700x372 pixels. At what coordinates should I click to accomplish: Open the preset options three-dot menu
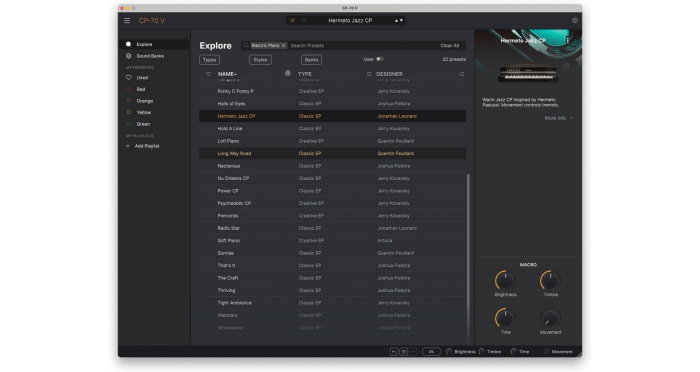(567, 40)
